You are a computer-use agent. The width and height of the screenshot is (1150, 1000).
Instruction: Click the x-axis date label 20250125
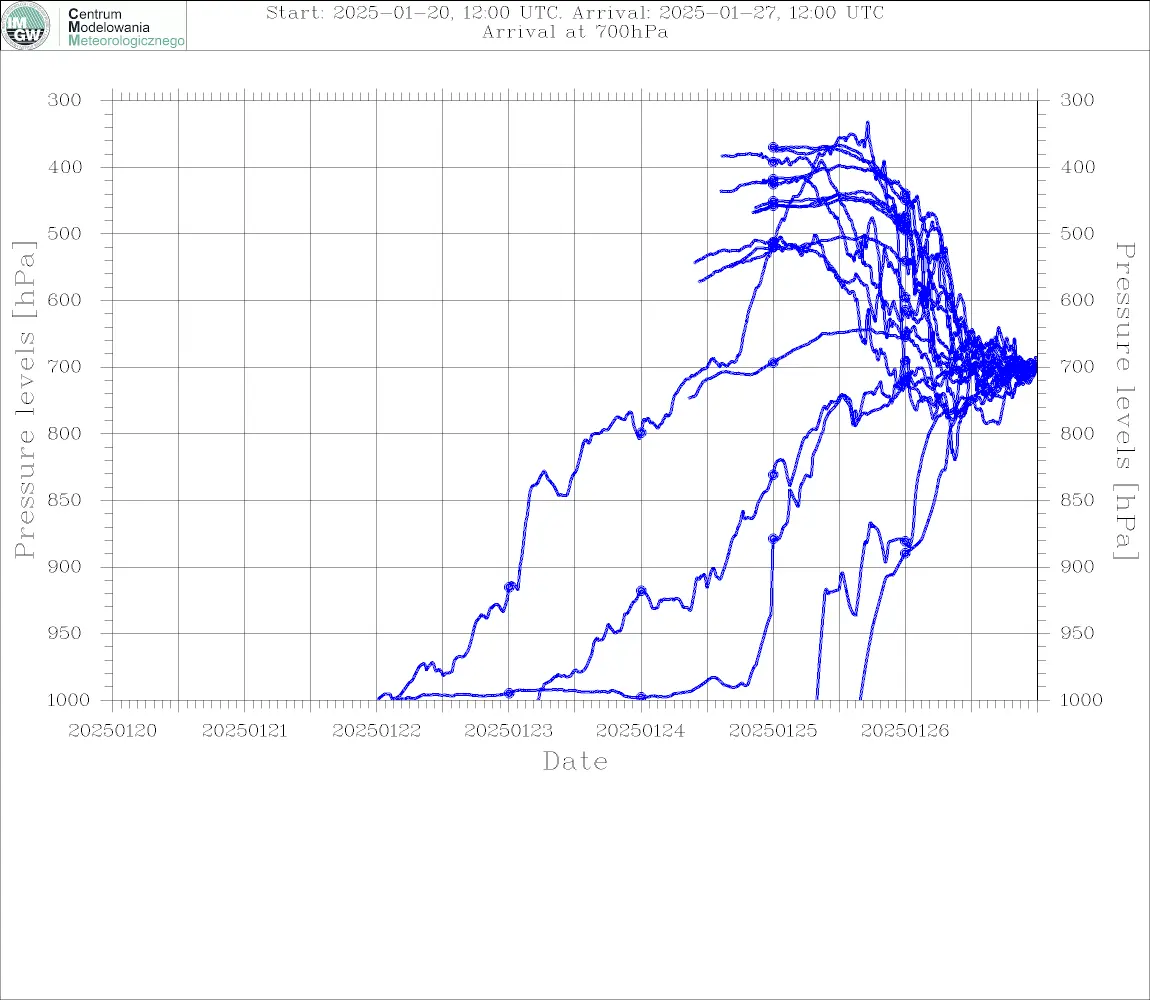[772, 731]
